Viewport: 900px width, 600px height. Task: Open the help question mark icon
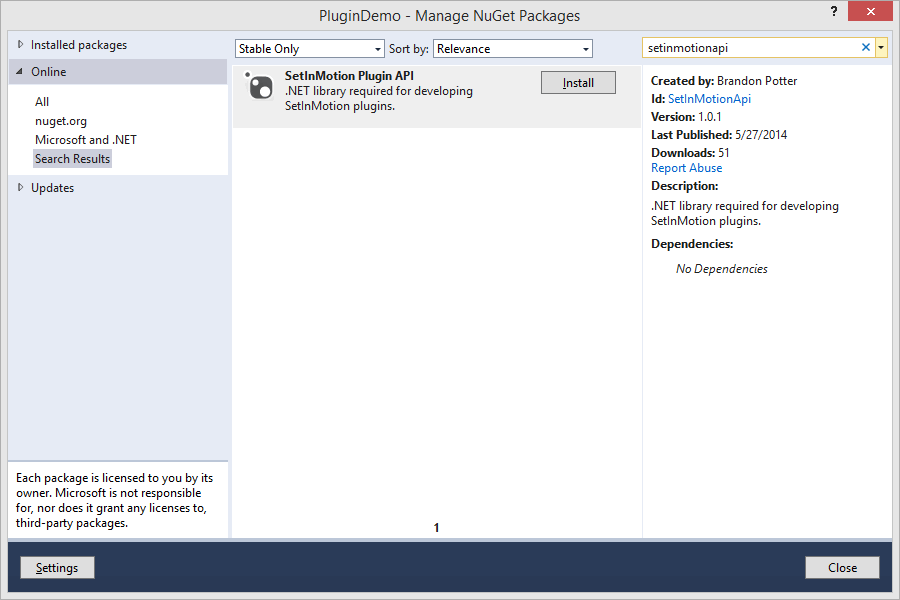pyautogui.click(x=833, y=11)
